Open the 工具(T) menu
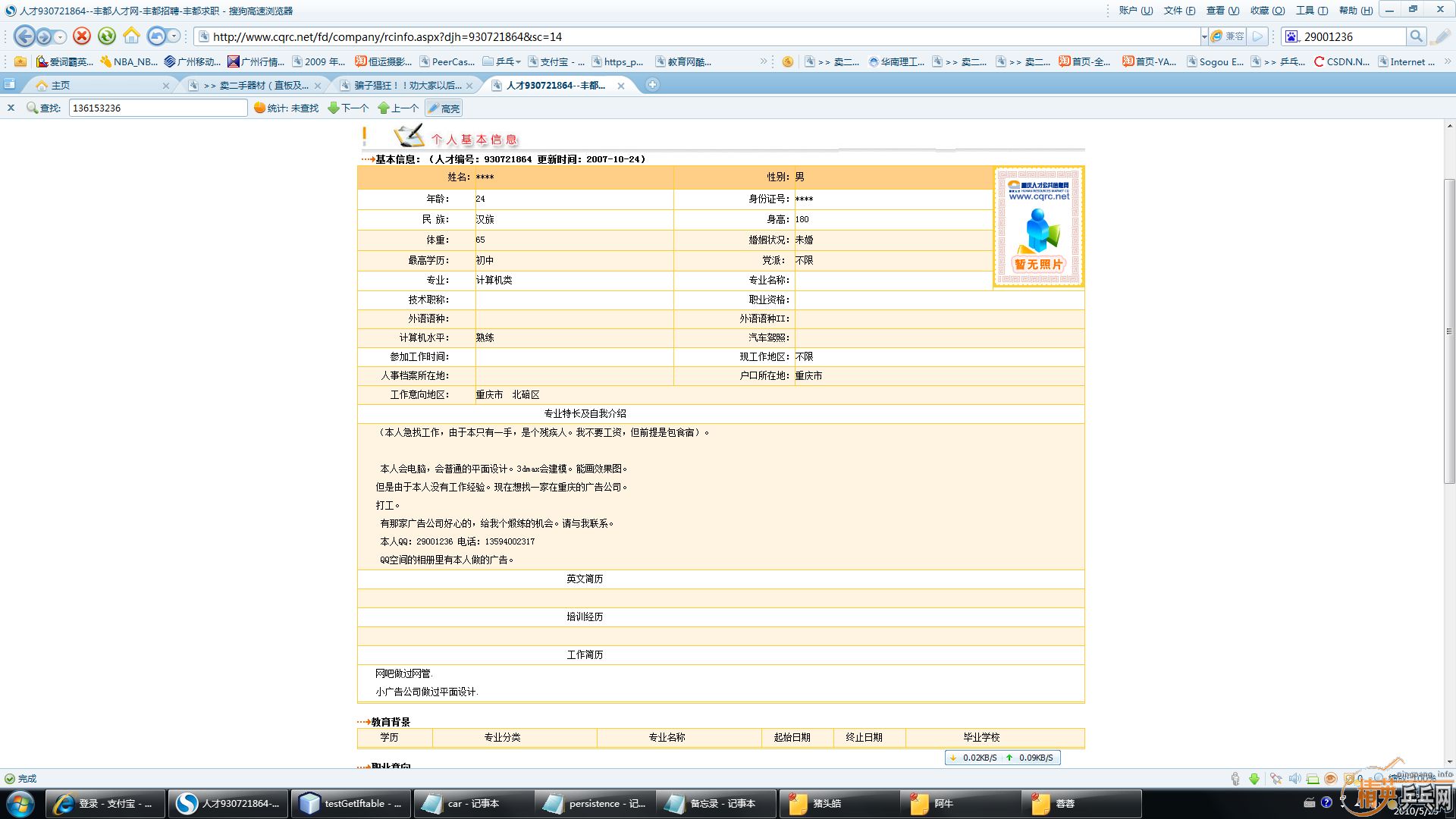The image size is (1456, 819). 1312,11
